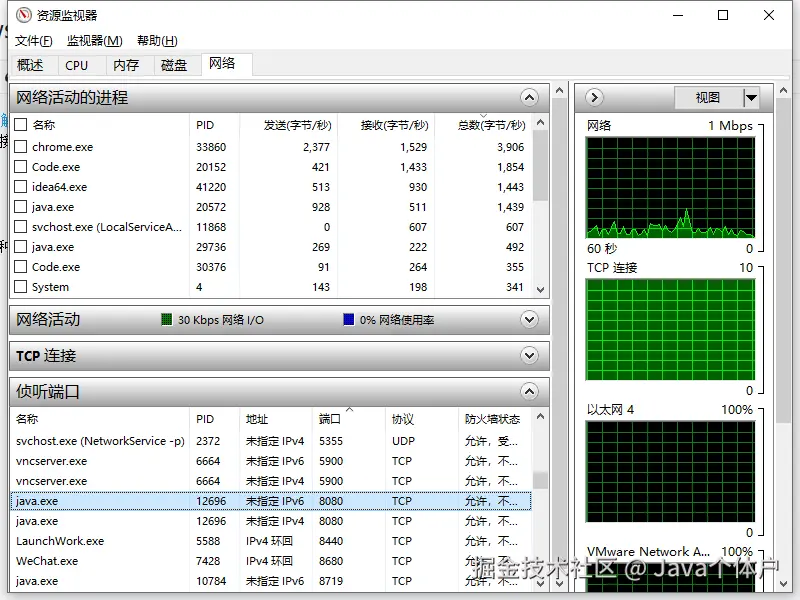Select vncserver.exe 未指定 IPv6 5900 row
The height and width of the screenshot is (600, 800).
click(271, 461)
